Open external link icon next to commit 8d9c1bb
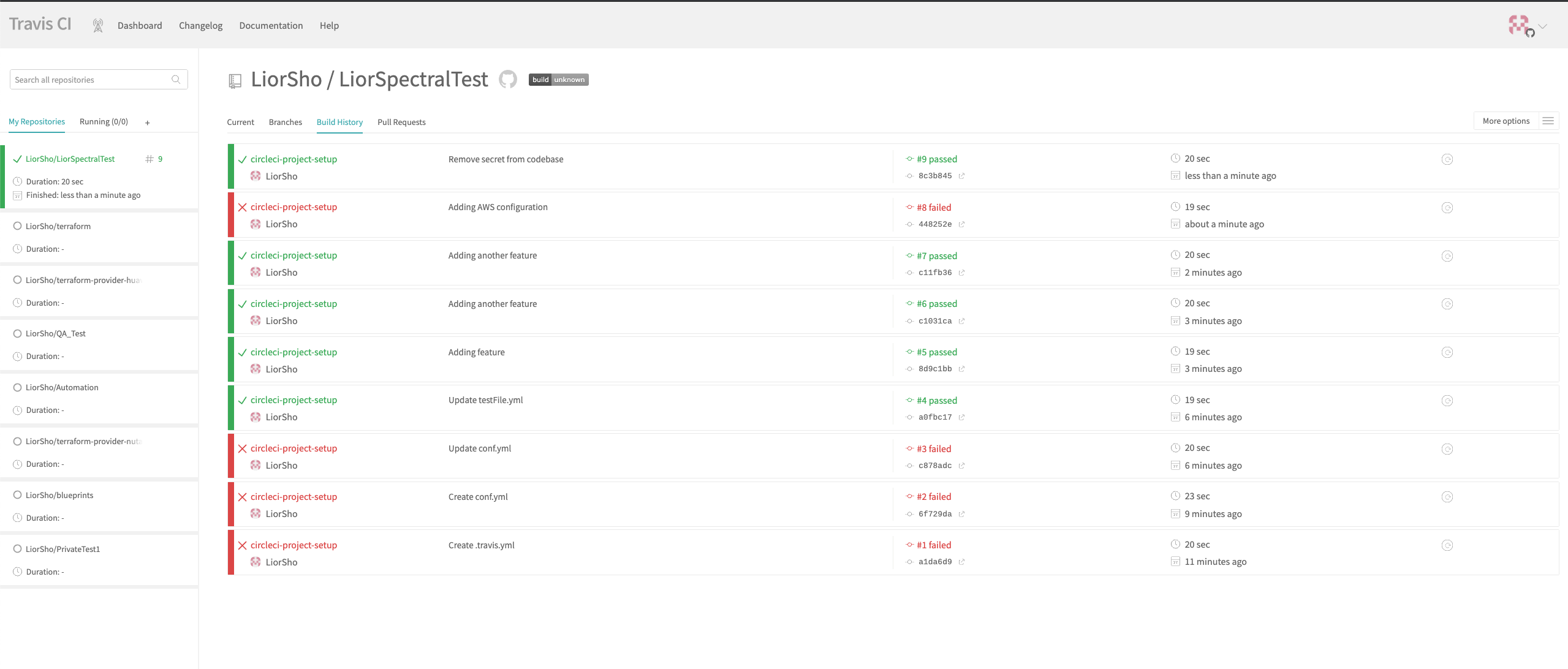 (x=962, y=369)
